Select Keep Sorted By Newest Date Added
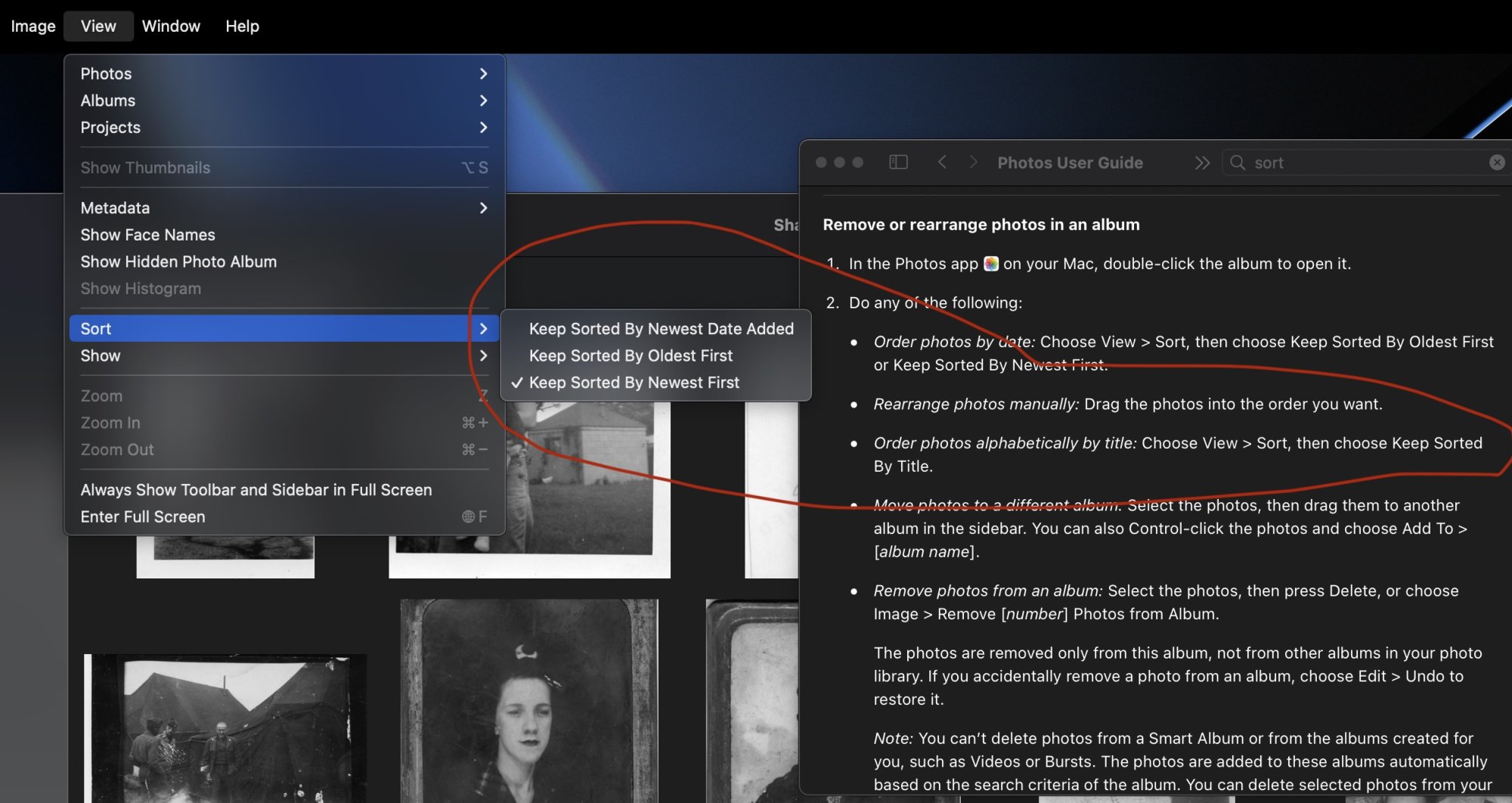 click(655, 328)
